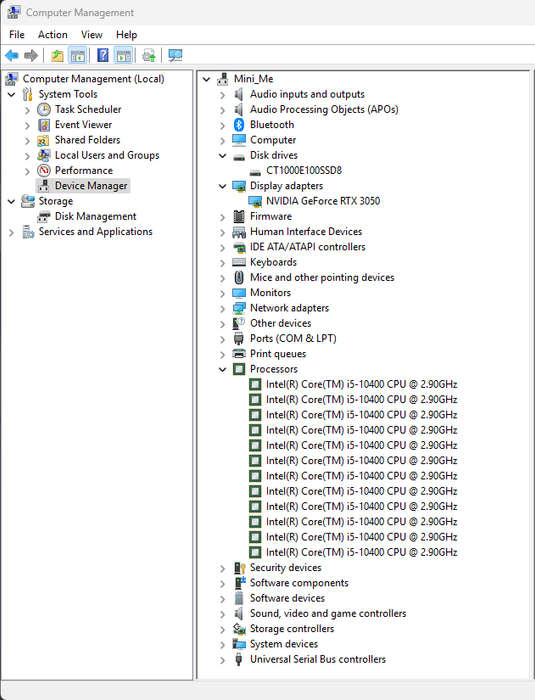Open the Action menu
This screenshot has width=535, height=700.
[x=53, y=35]
